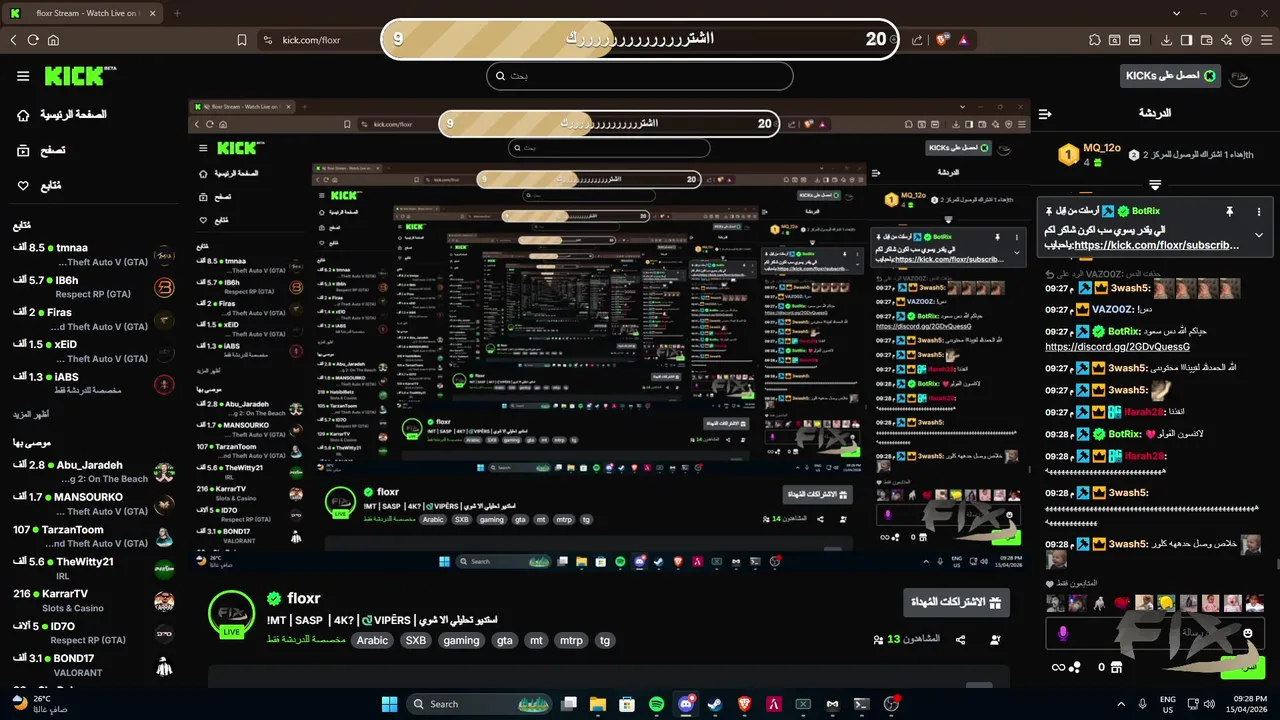This screenshot has width=1280, height=720.
Task: Open 'تصفح' browse in the sidebar
Action: point(41,150)
